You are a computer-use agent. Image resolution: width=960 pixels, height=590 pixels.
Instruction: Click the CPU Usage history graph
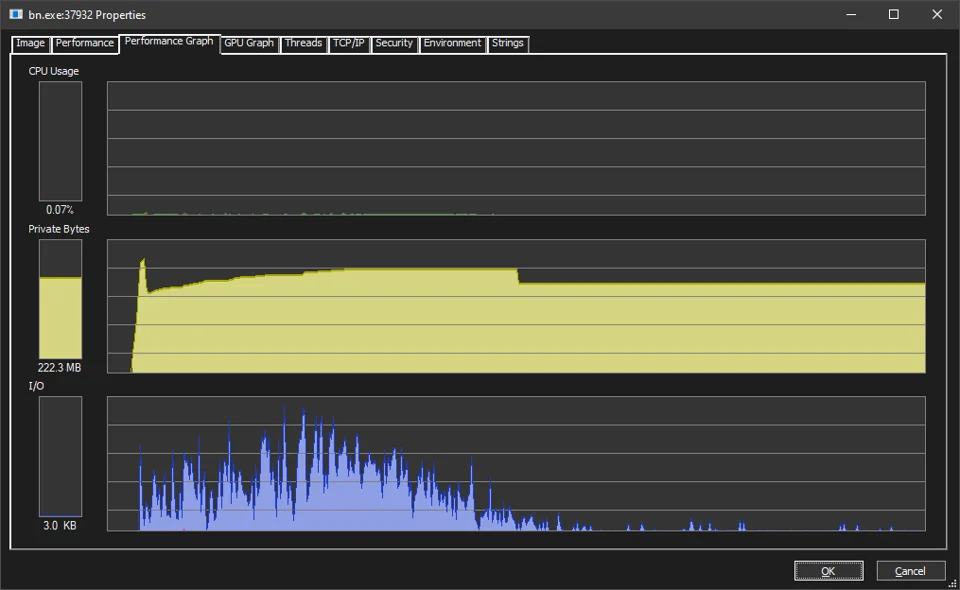tap(516, 148)
